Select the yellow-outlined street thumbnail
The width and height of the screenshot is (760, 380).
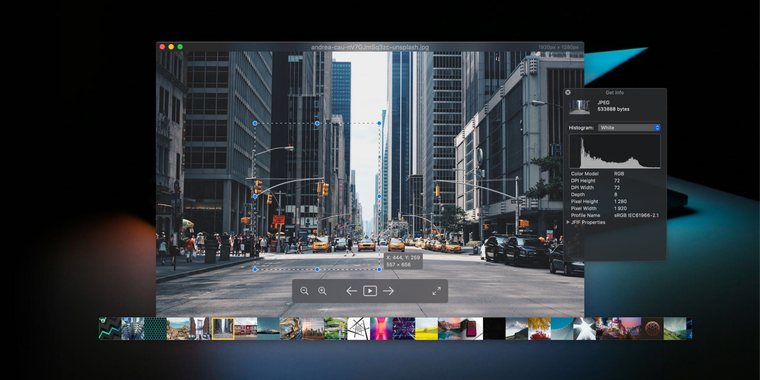pos(223,329)
